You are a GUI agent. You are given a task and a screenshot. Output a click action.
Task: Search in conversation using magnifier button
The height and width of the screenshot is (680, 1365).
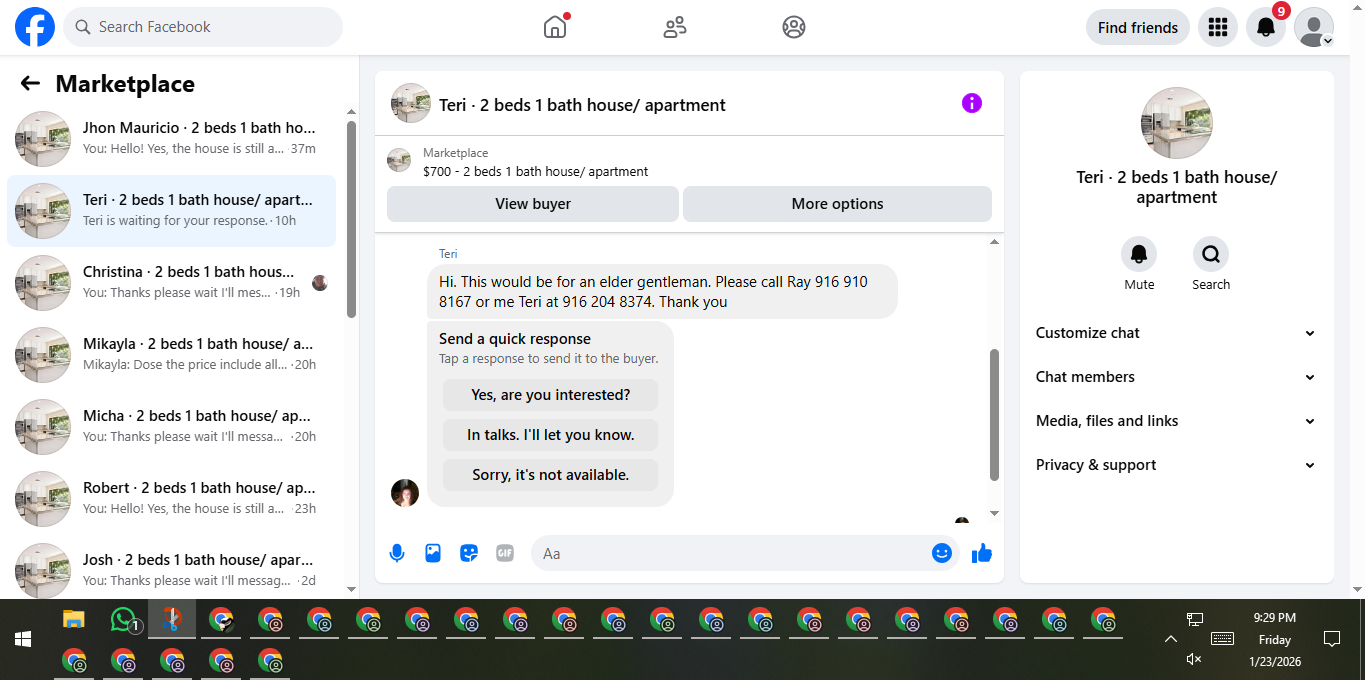1211,254
